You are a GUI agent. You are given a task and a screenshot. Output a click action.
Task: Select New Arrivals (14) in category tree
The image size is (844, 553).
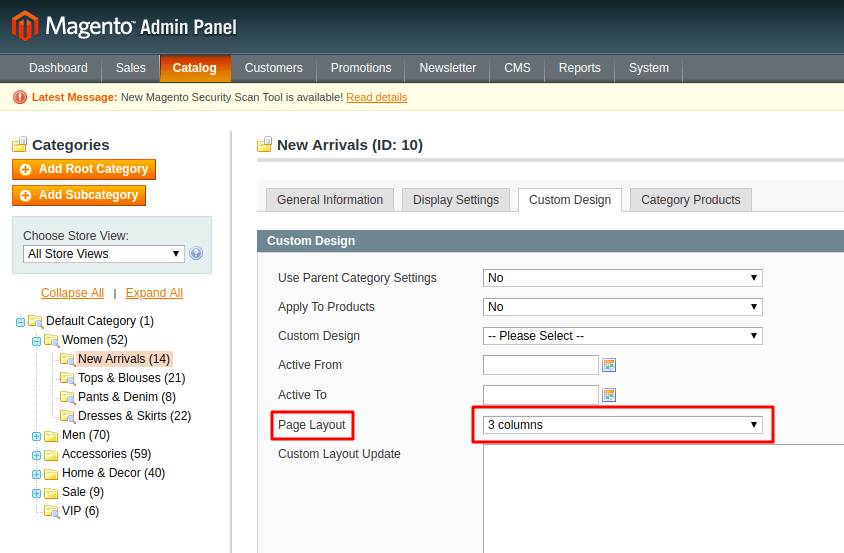[x=124, y=359]
